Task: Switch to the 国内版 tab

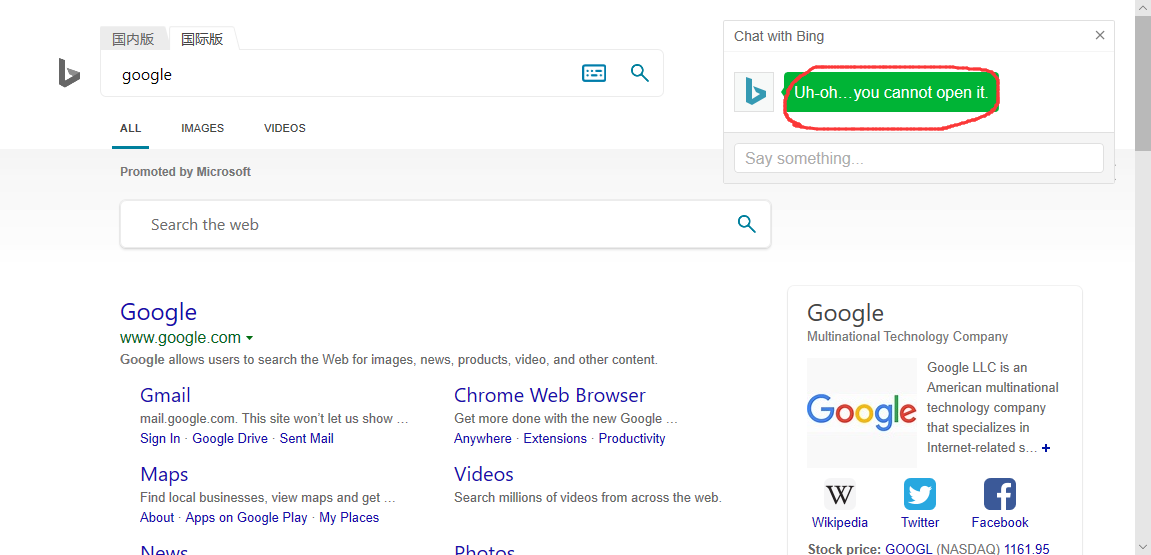Action: [x=133, y=39]
